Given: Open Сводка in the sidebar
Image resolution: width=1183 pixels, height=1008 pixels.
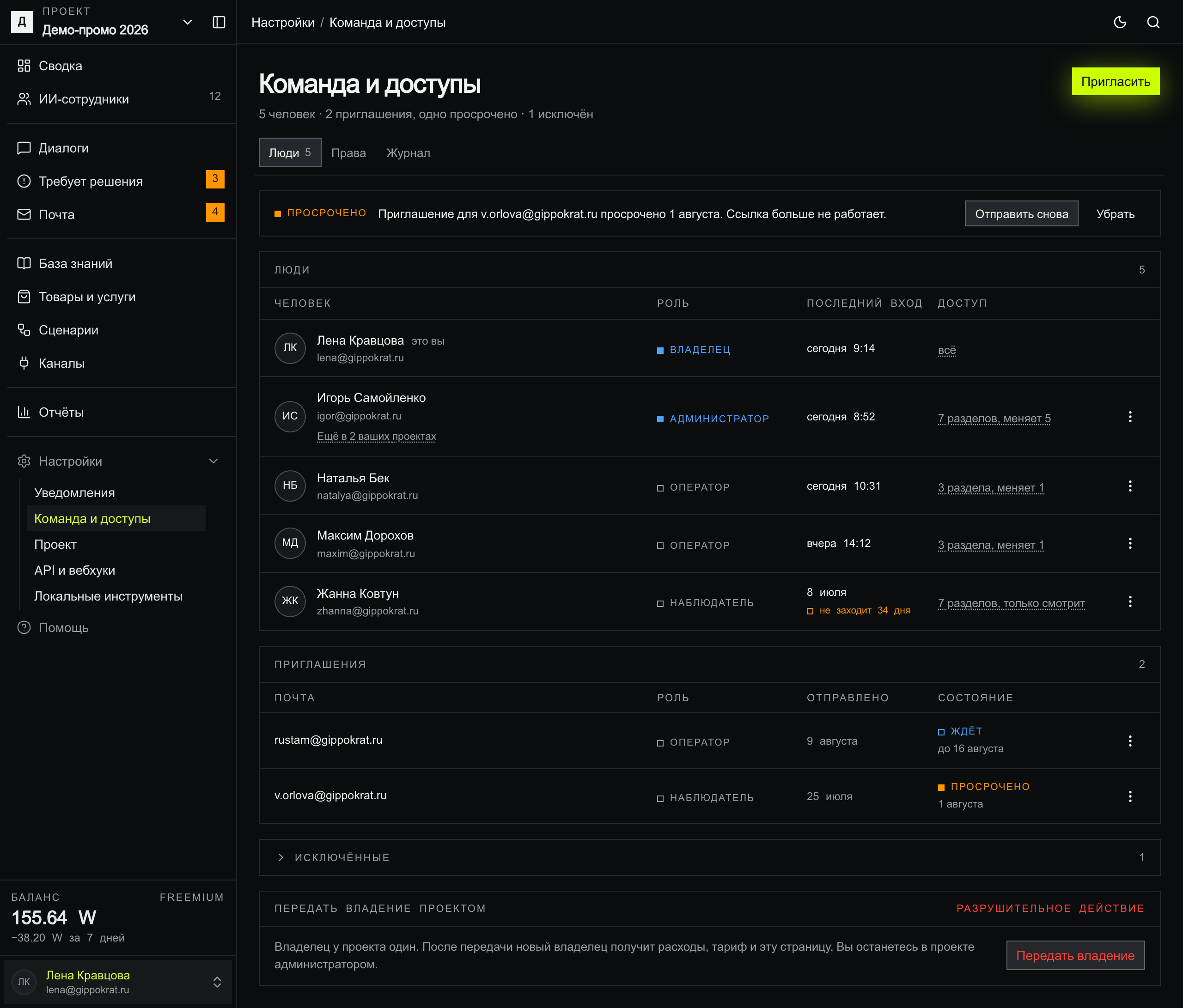Looking at the screenshot, I should coord(118,66).
